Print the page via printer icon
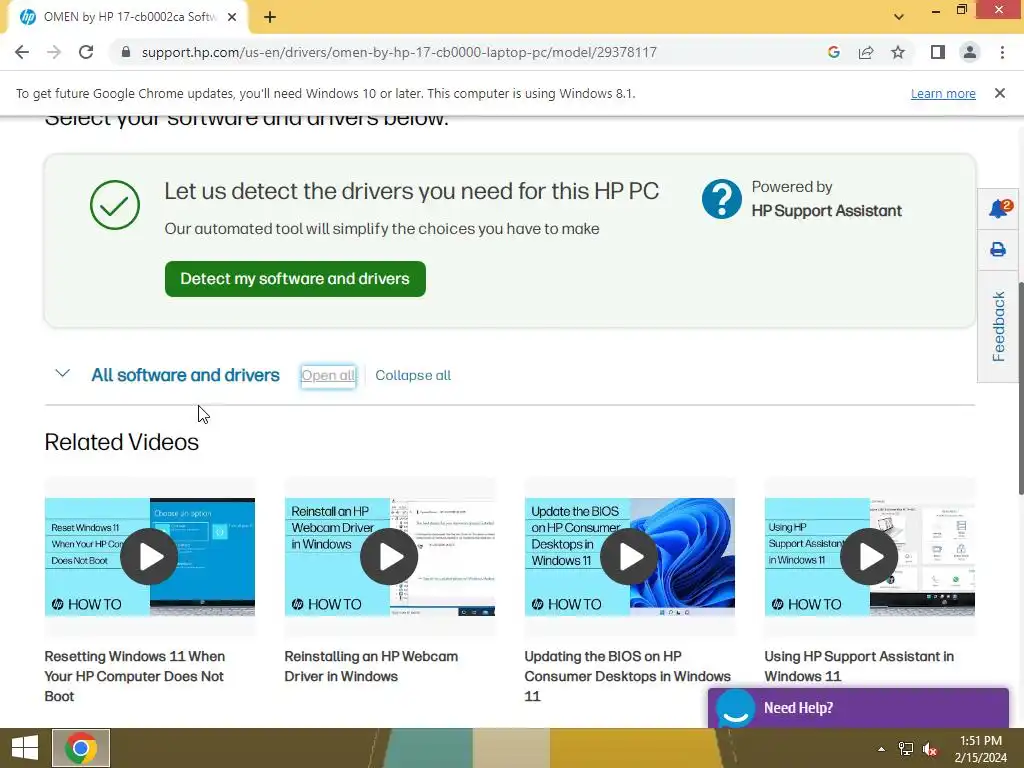1024x768 pixels. [x=998, y=249]
